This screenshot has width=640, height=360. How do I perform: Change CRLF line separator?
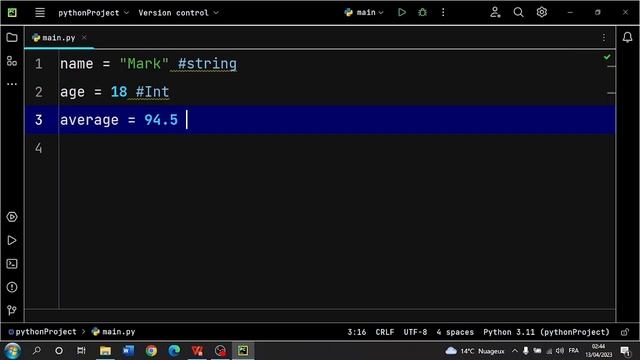385,332
